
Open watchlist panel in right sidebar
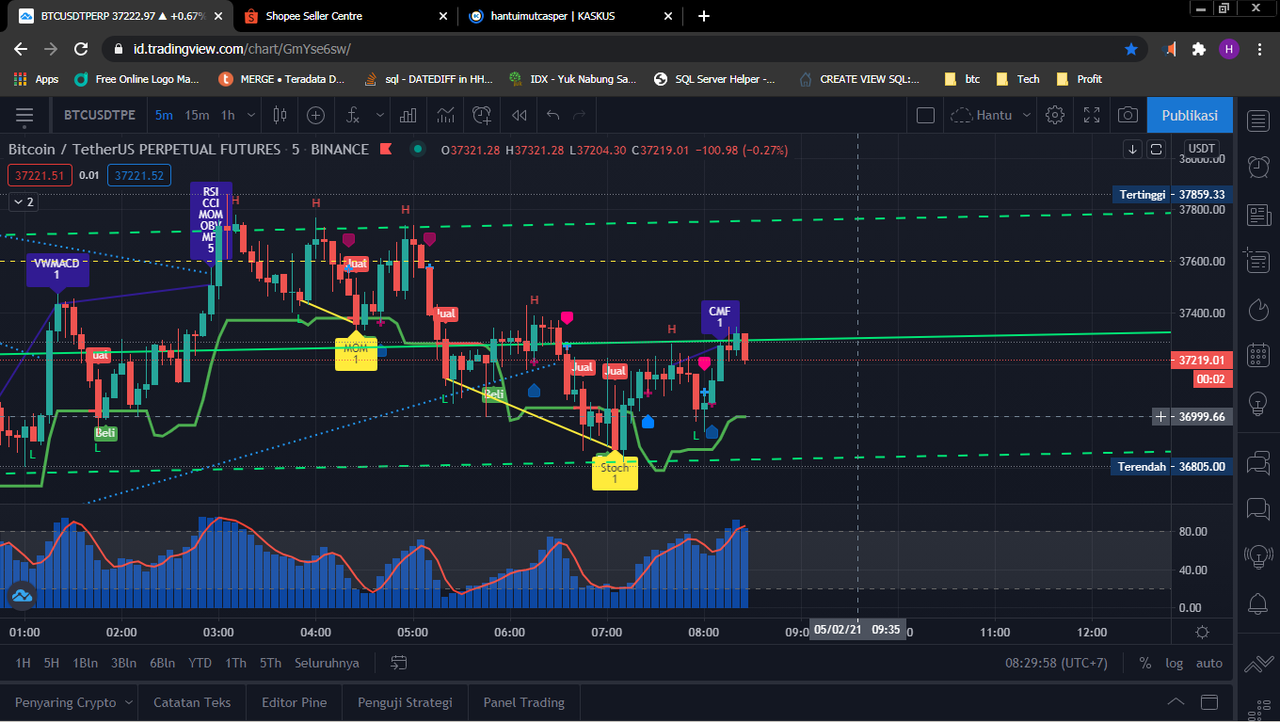[x=1258, y=120]
